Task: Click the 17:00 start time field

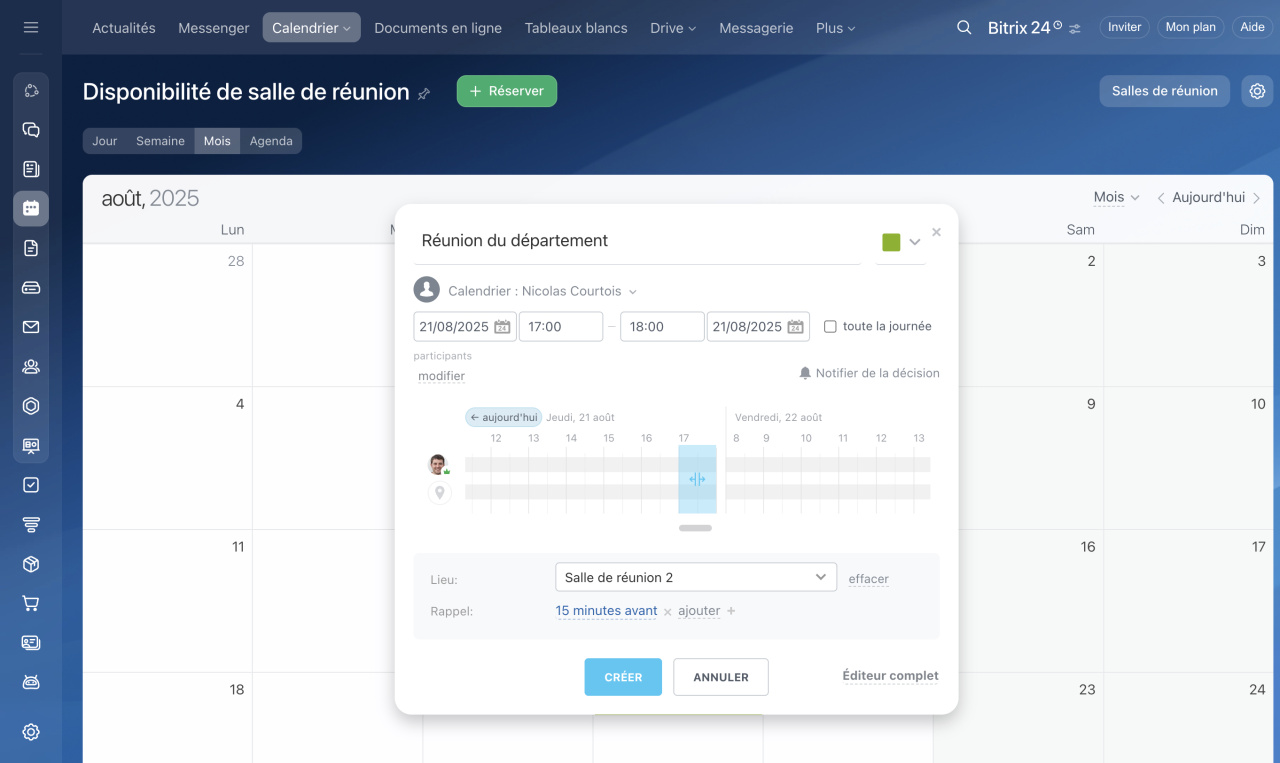Action: click(x=561, y=327)
